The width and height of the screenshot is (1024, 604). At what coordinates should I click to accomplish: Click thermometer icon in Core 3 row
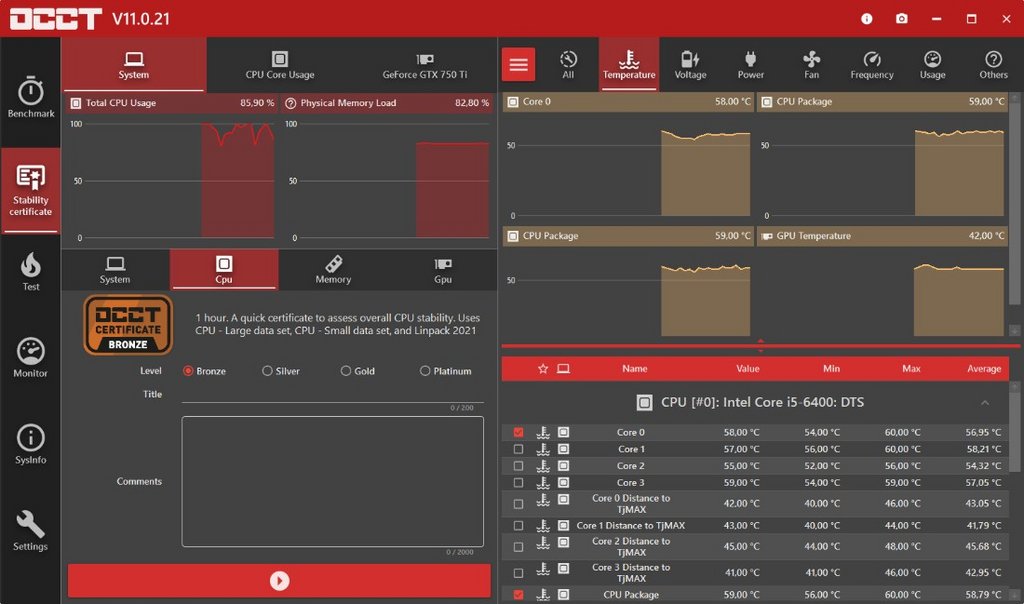pos(543,483)
